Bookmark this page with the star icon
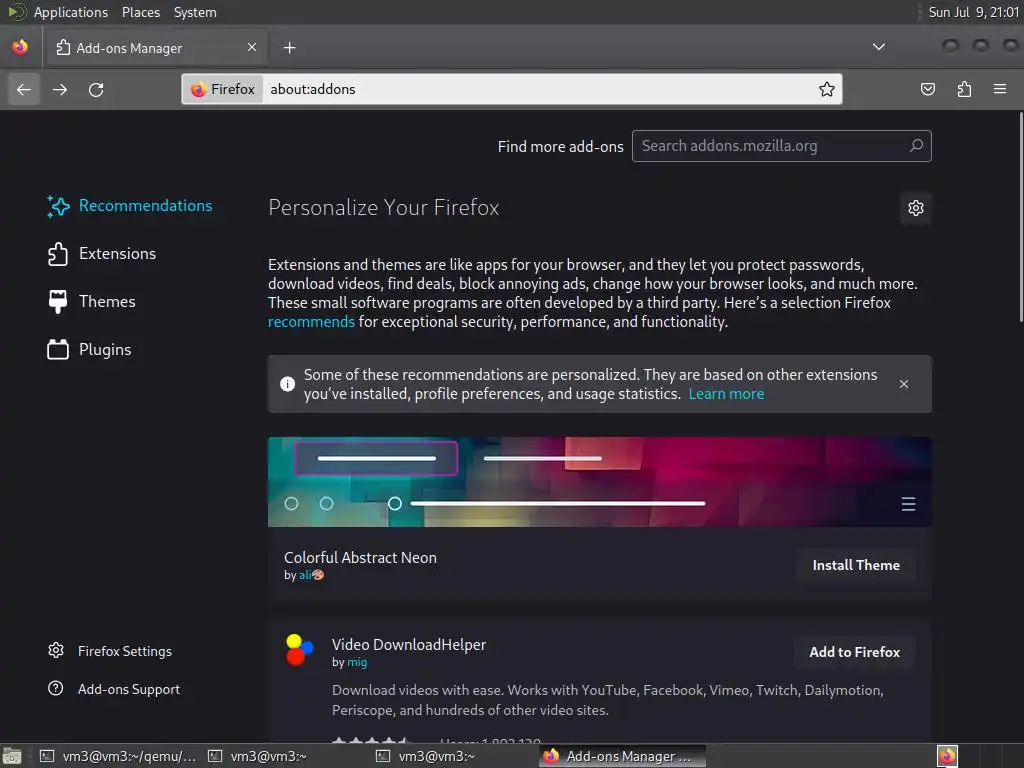This screenshot has height=768, width=1024. pos(827,89)
